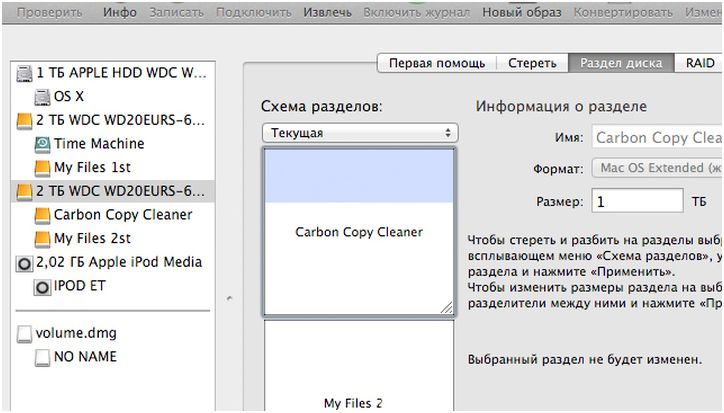Open the Схема разделов Текущая dropdown
The image size is (724, 413).
(360, 133)
